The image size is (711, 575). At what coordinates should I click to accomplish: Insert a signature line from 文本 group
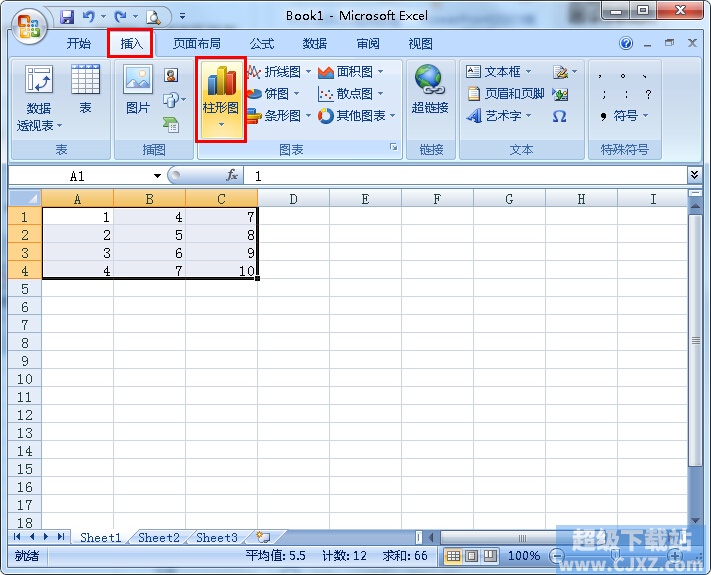coord(565,72)
